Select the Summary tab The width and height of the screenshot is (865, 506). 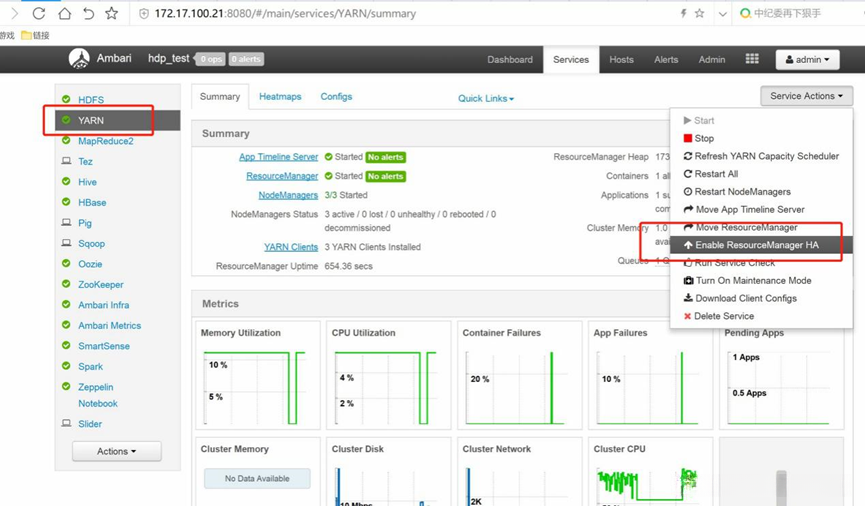[220, 97]
